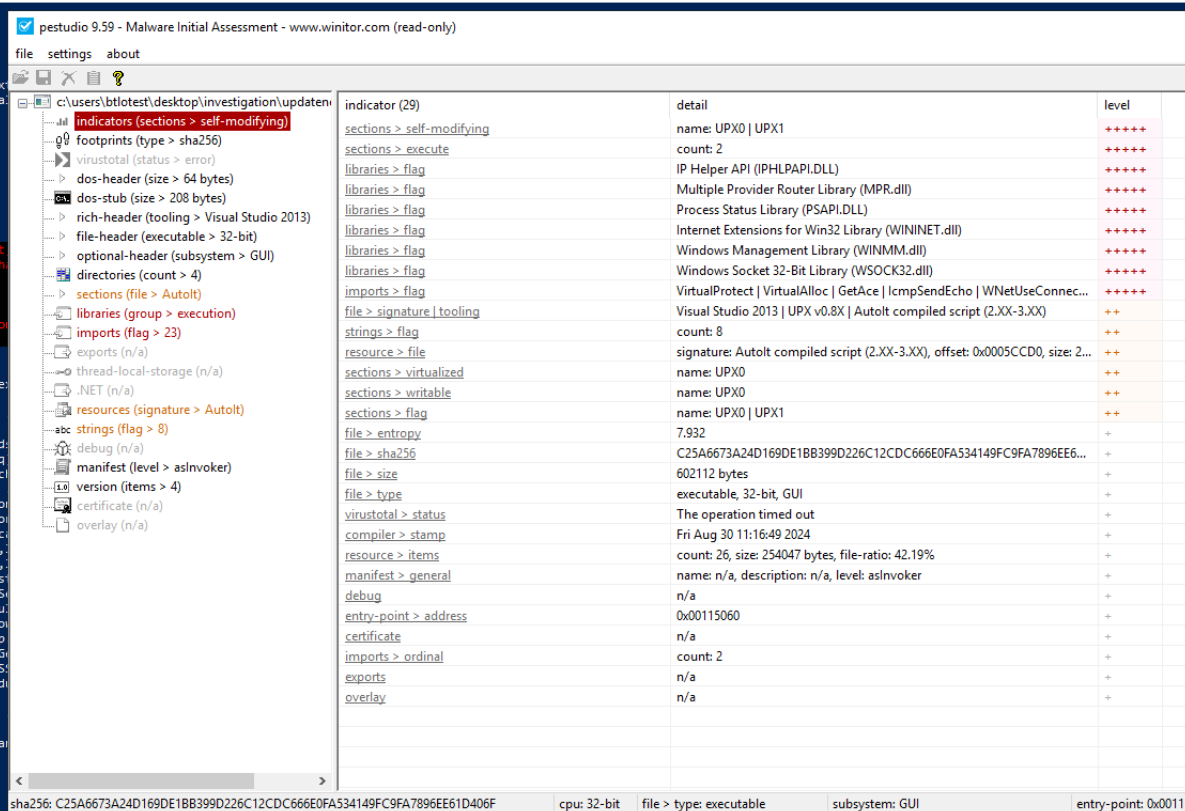Expand the sections (file > AutoIt) node
The image size is (1185, 811).
click(61, 294)
